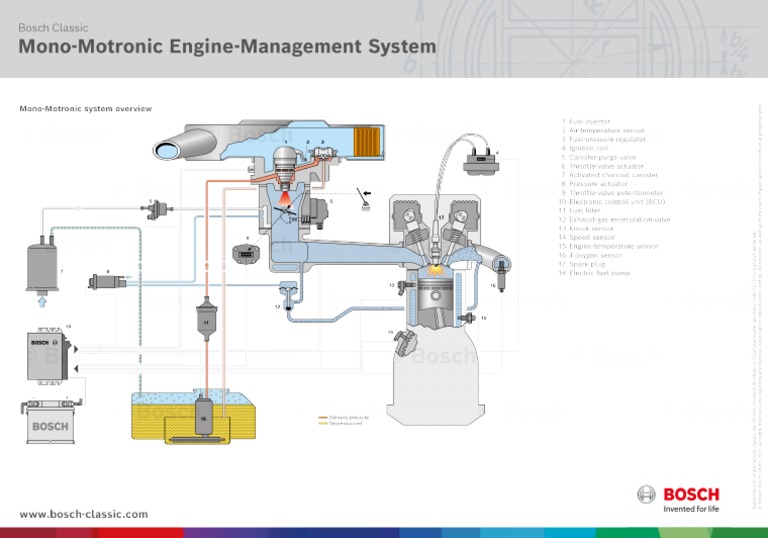Select the ignition coil labeled 4
Image resolution: width=768 pixels, height=538 pixels.
(480, 160)
